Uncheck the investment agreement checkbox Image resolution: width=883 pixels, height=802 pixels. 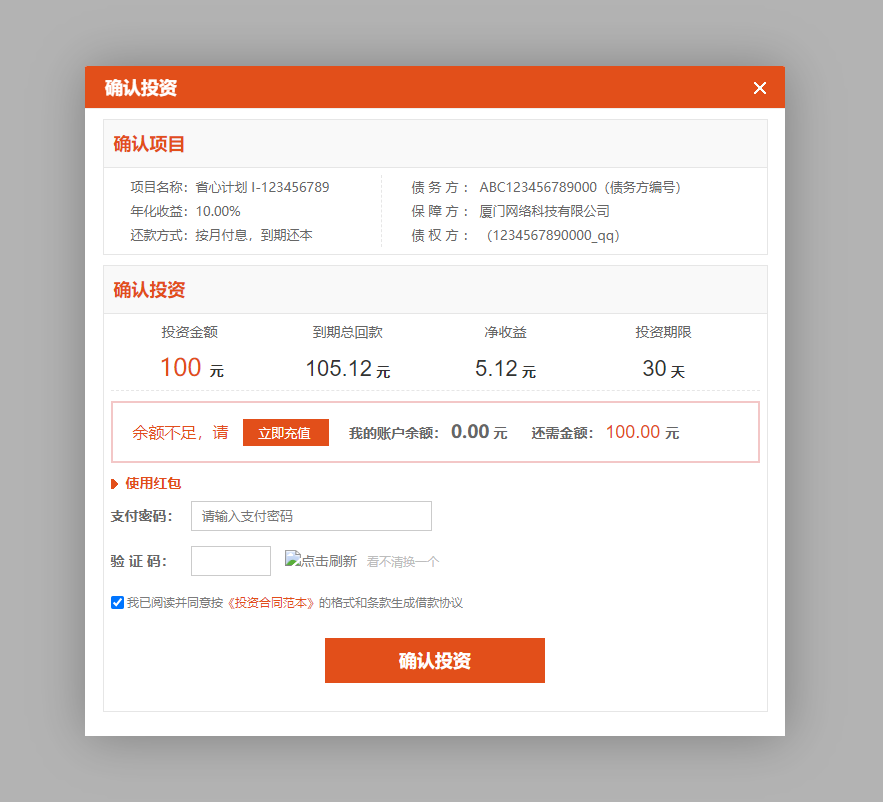[118, 602]
